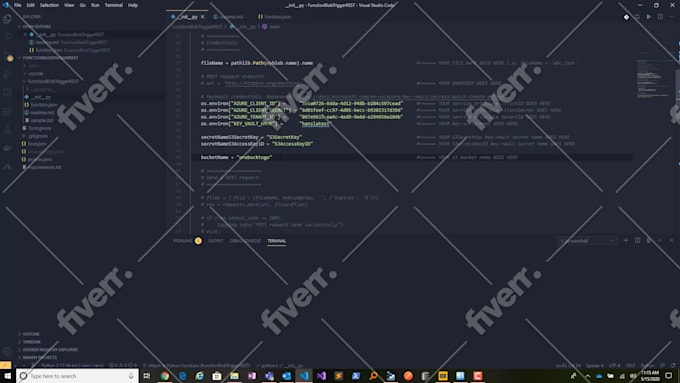Open File Explorer from the taskbar
The width and height of the screenshot is (680, 383).
[234, 376]
